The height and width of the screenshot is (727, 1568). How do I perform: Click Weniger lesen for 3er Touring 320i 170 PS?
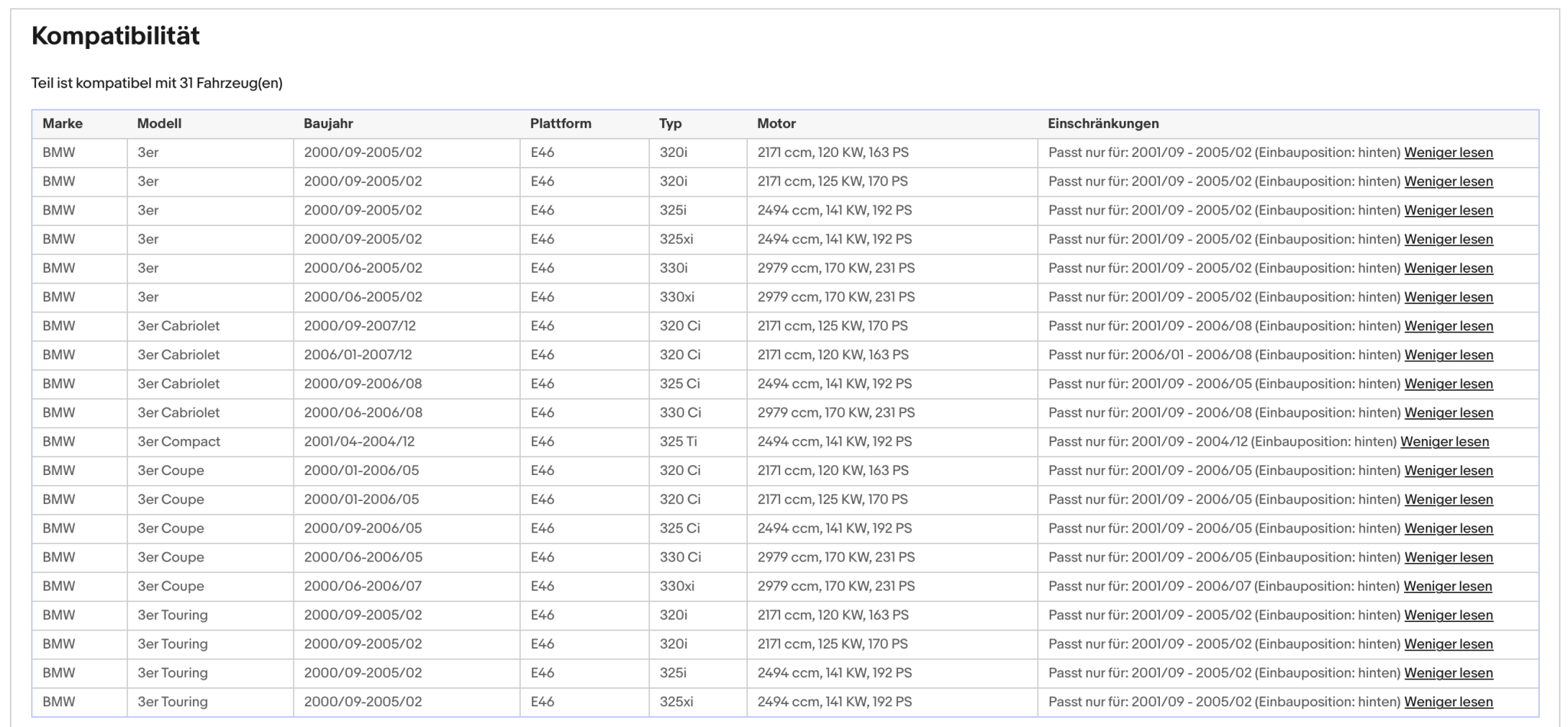(1448, 644)
